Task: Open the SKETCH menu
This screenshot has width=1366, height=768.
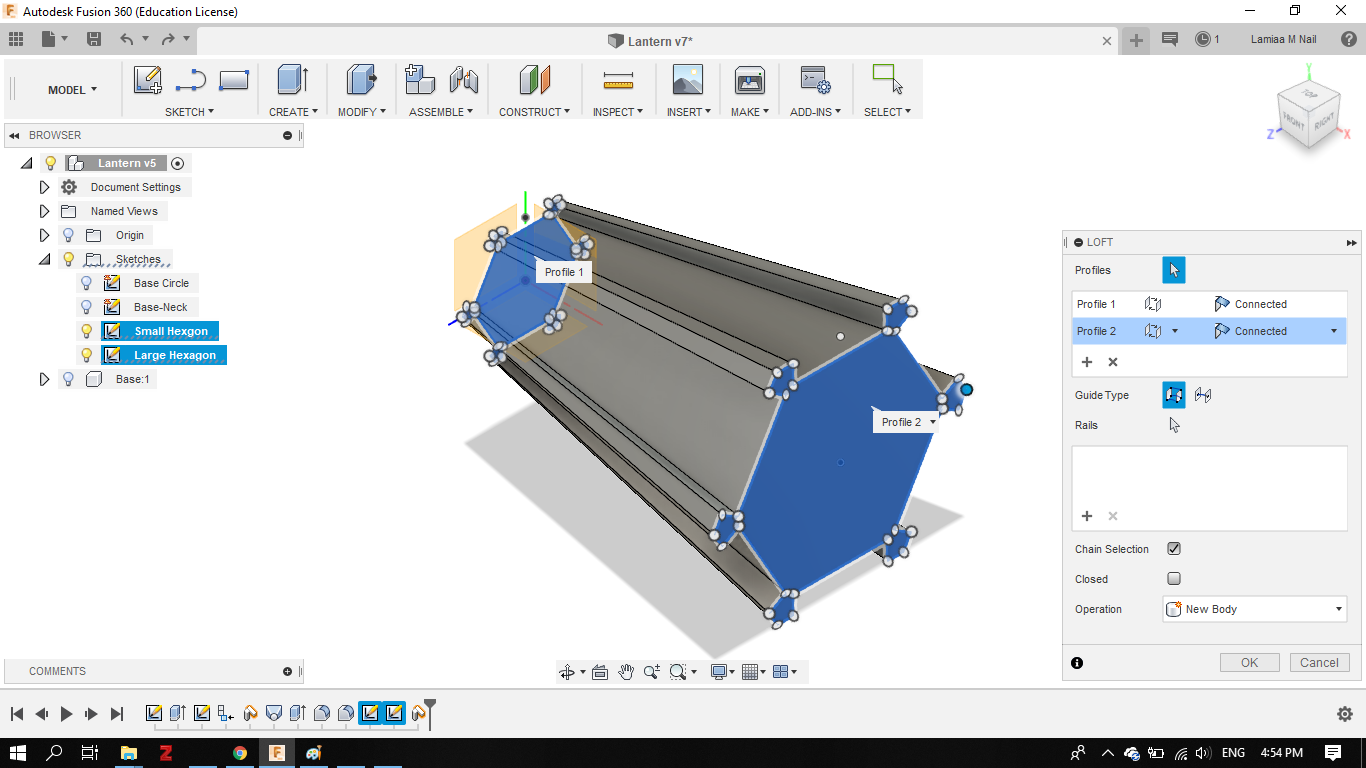Action: pos(189,112)
